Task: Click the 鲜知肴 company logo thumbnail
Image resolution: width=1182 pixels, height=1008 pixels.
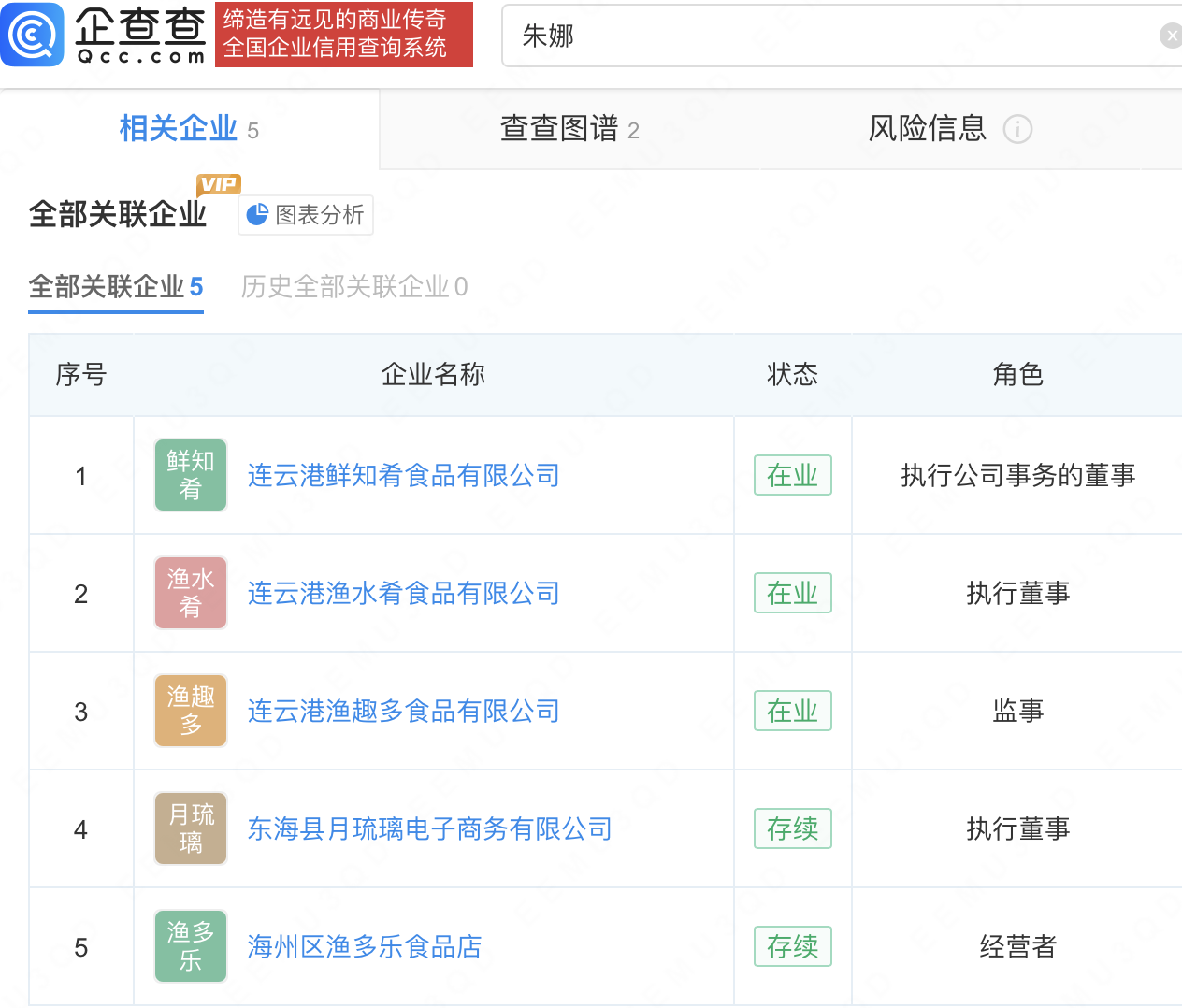Action: click(x=191, y=475)
